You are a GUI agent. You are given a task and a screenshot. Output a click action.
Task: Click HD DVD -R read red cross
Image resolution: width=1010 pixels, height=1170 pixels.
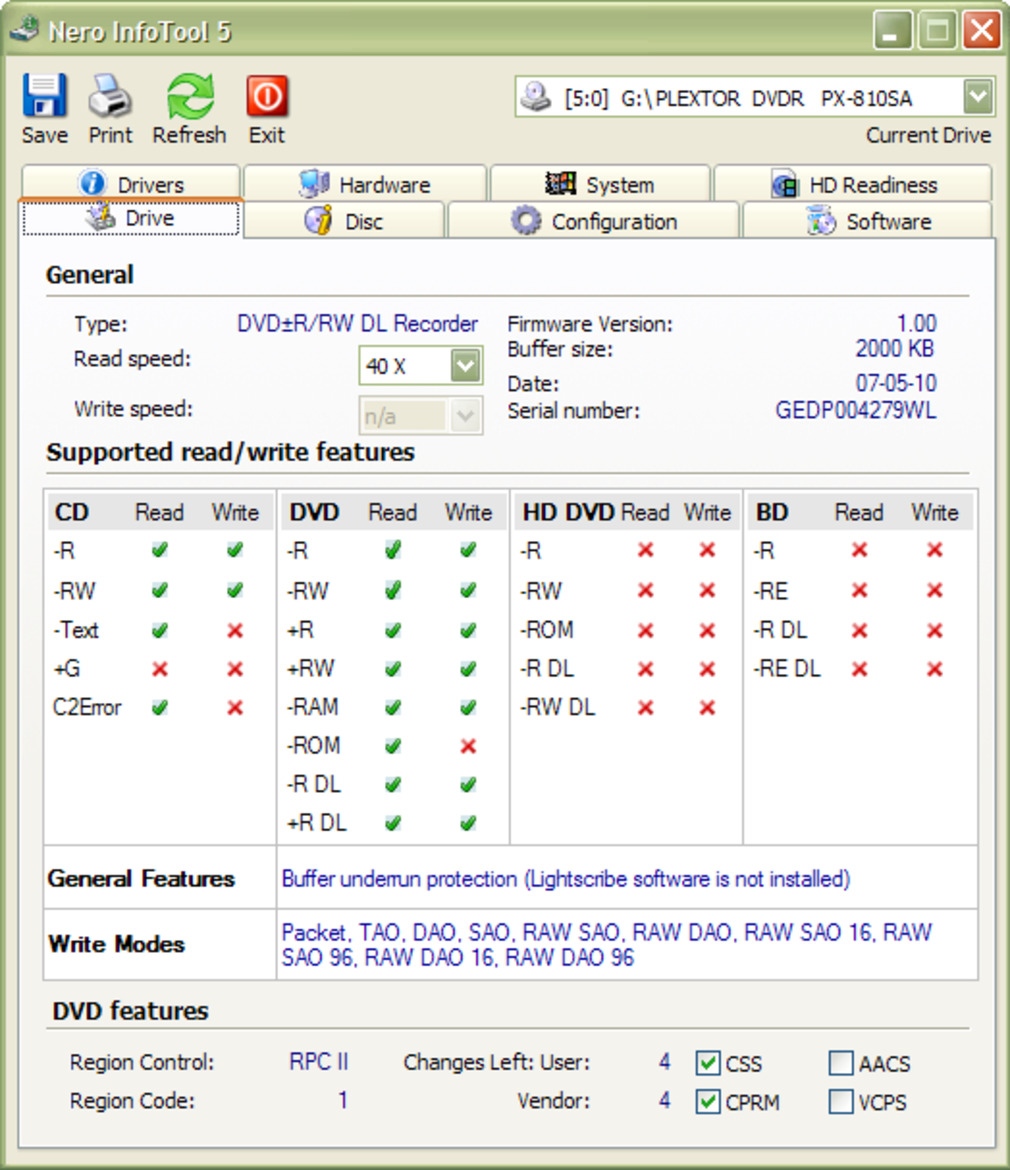tap(645, 550)
